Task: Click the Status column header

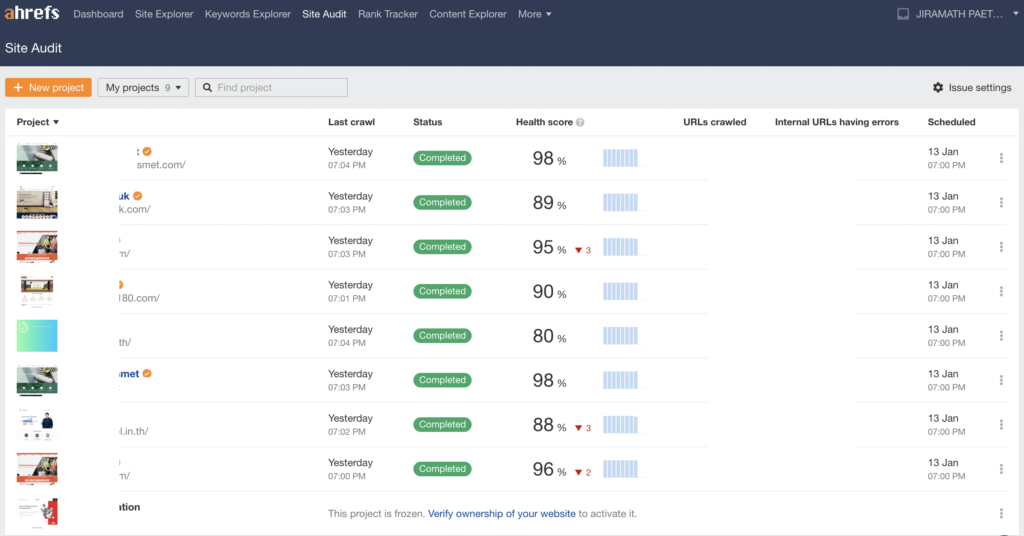Action: [x=428, y=122]
